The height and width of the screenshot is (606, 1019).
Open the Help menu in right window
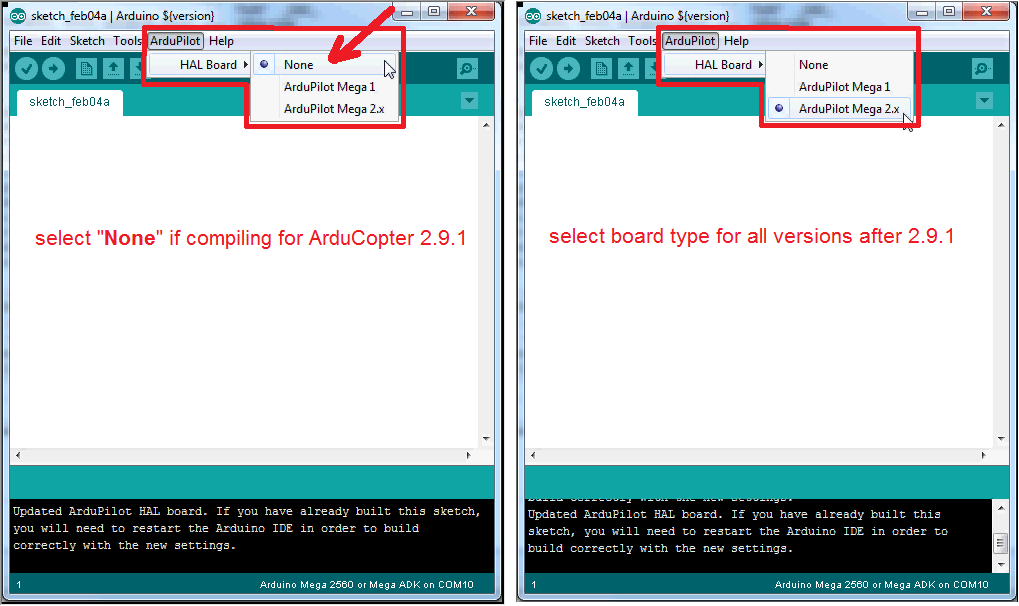coord(736,41)
